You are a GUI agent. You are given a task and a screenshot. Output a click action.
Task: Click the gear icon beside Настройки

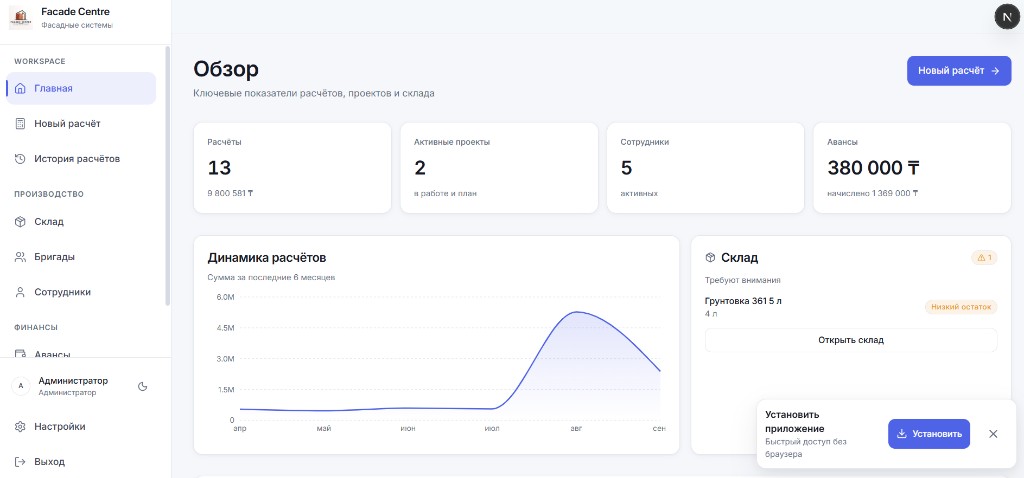pyautogui.click(x=20, y=426)
